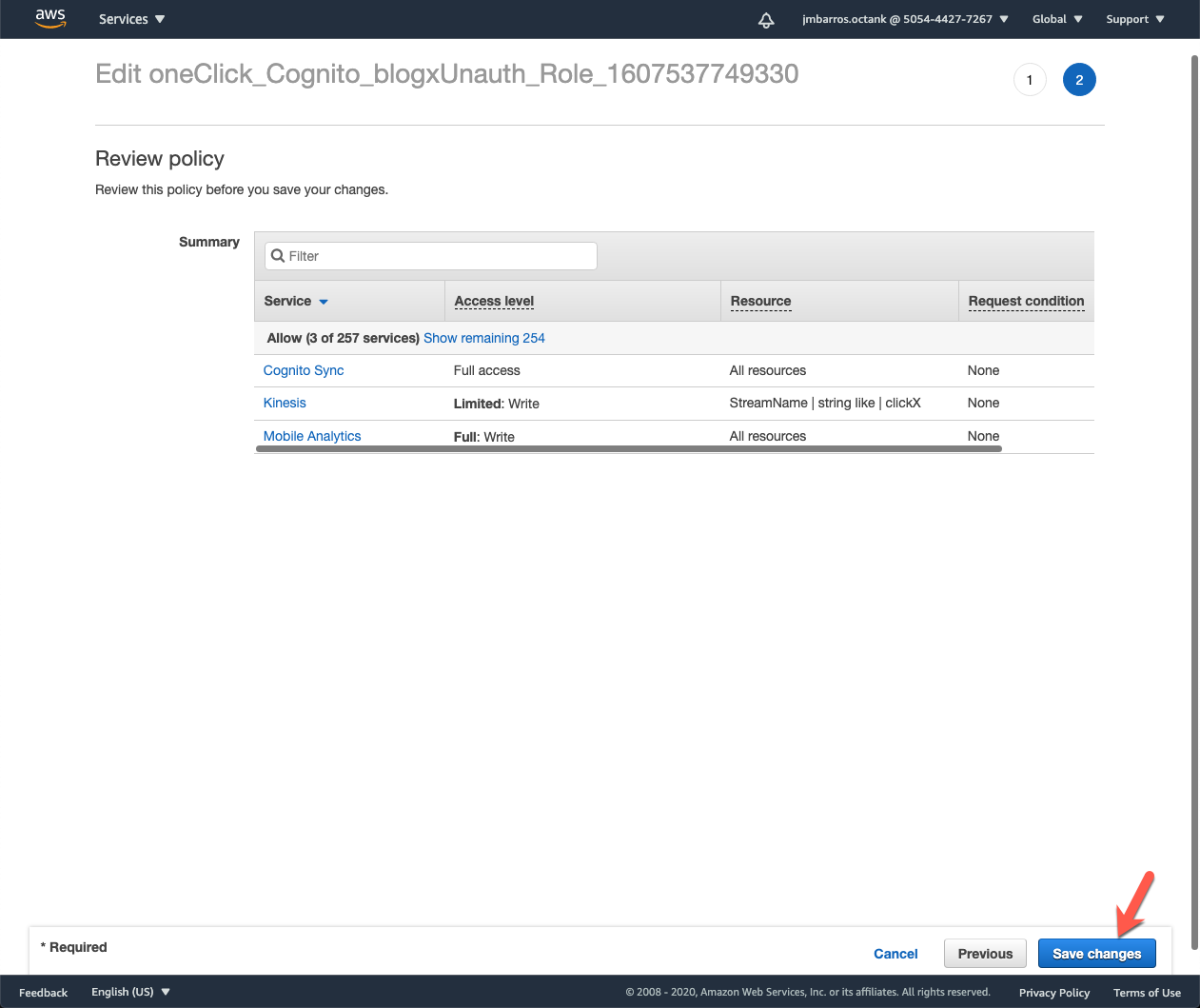Click the horizontal table scrollbar
This screenshot has height=1008, width=1200.
pos(629,448)
